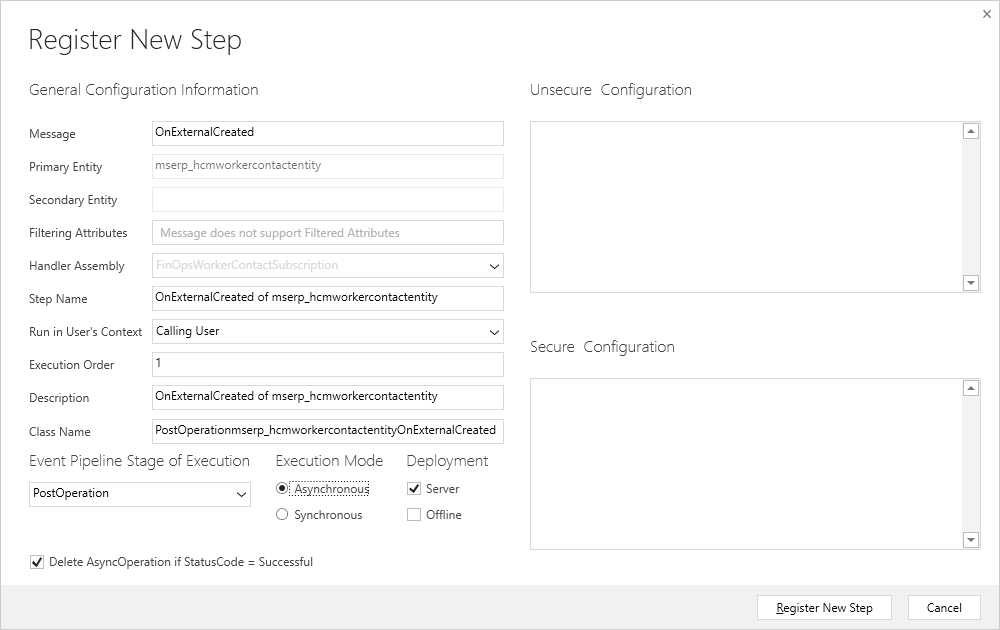This screenshot has width=1000, height=630.
Task: Enable the Offline deployment option
Action: tap(415, 514)
